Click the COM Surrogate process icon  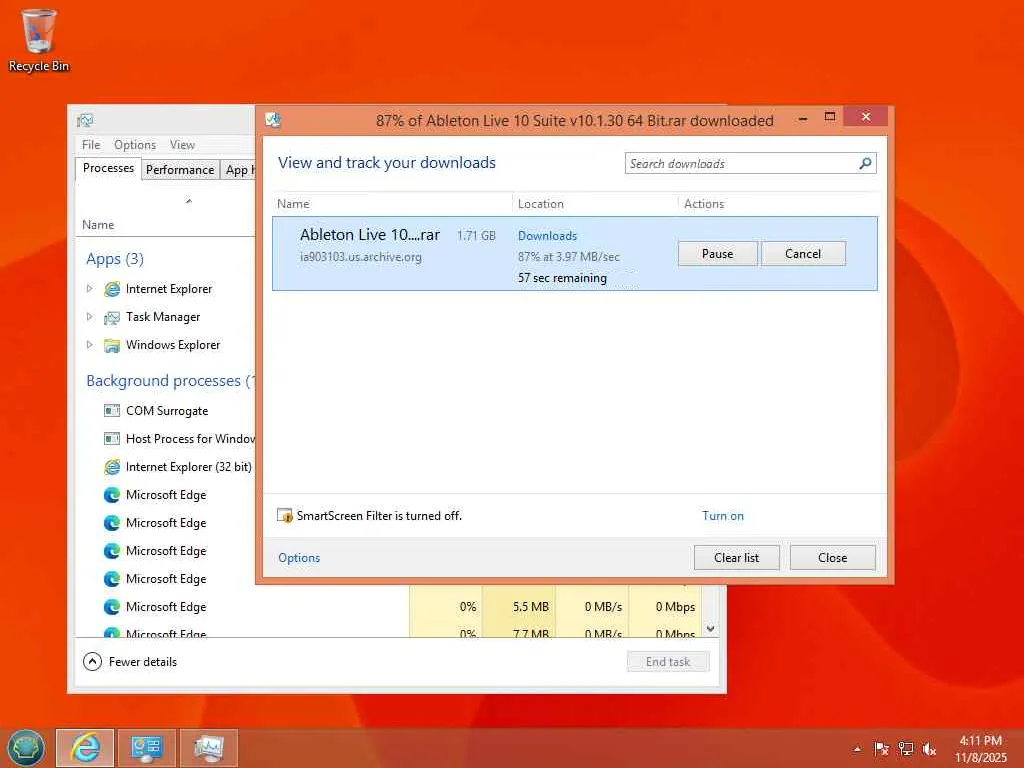pos(112,411)
